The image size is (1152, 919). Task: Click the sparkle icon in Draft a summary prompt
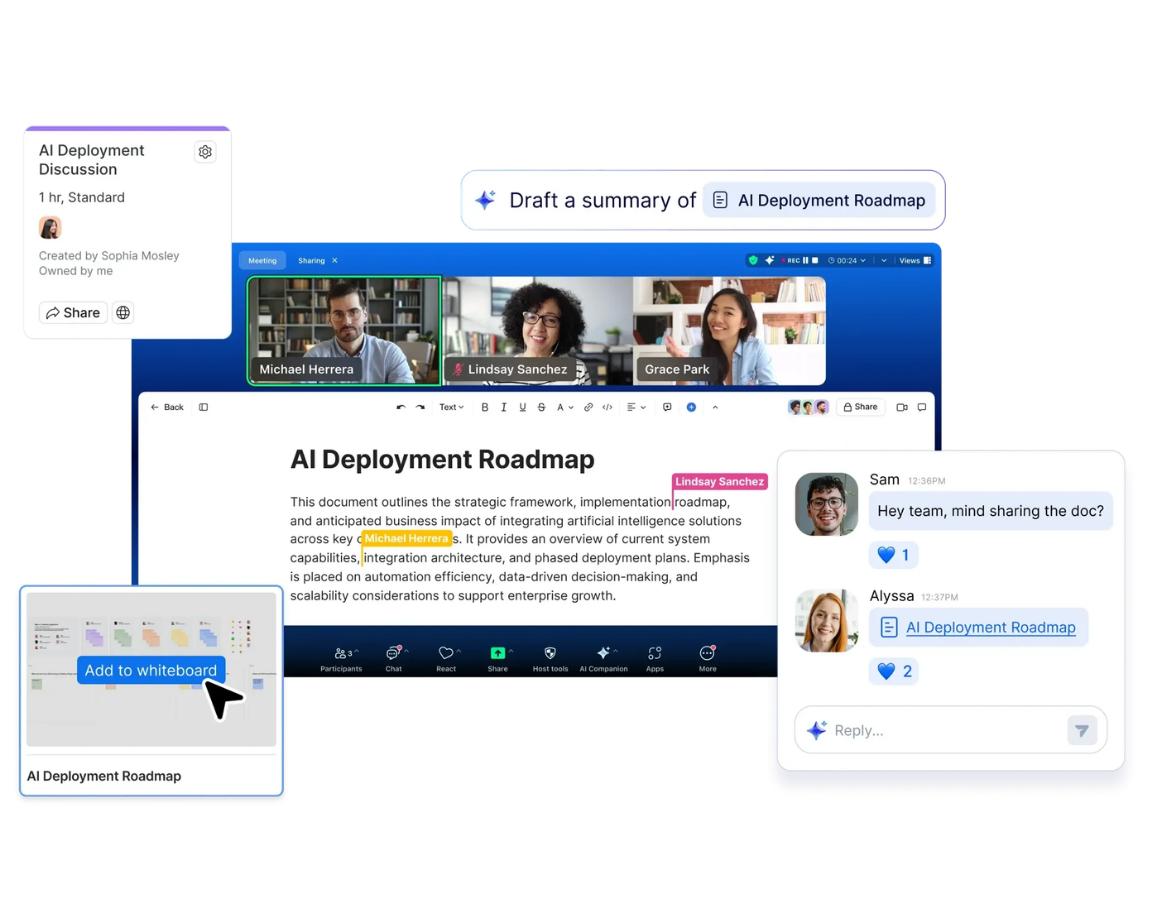click(x=486, y=200)
